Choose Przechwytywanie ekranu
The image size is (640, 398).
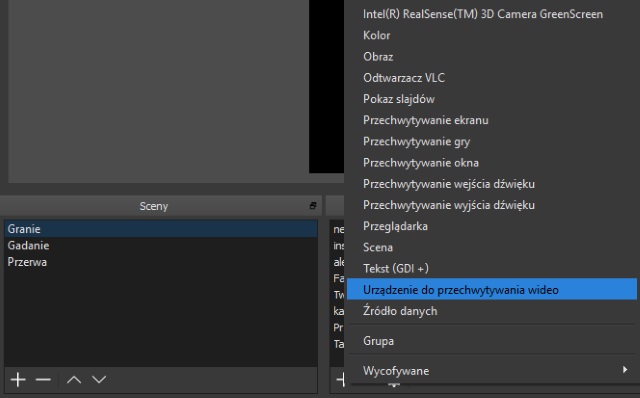(492, 120)
